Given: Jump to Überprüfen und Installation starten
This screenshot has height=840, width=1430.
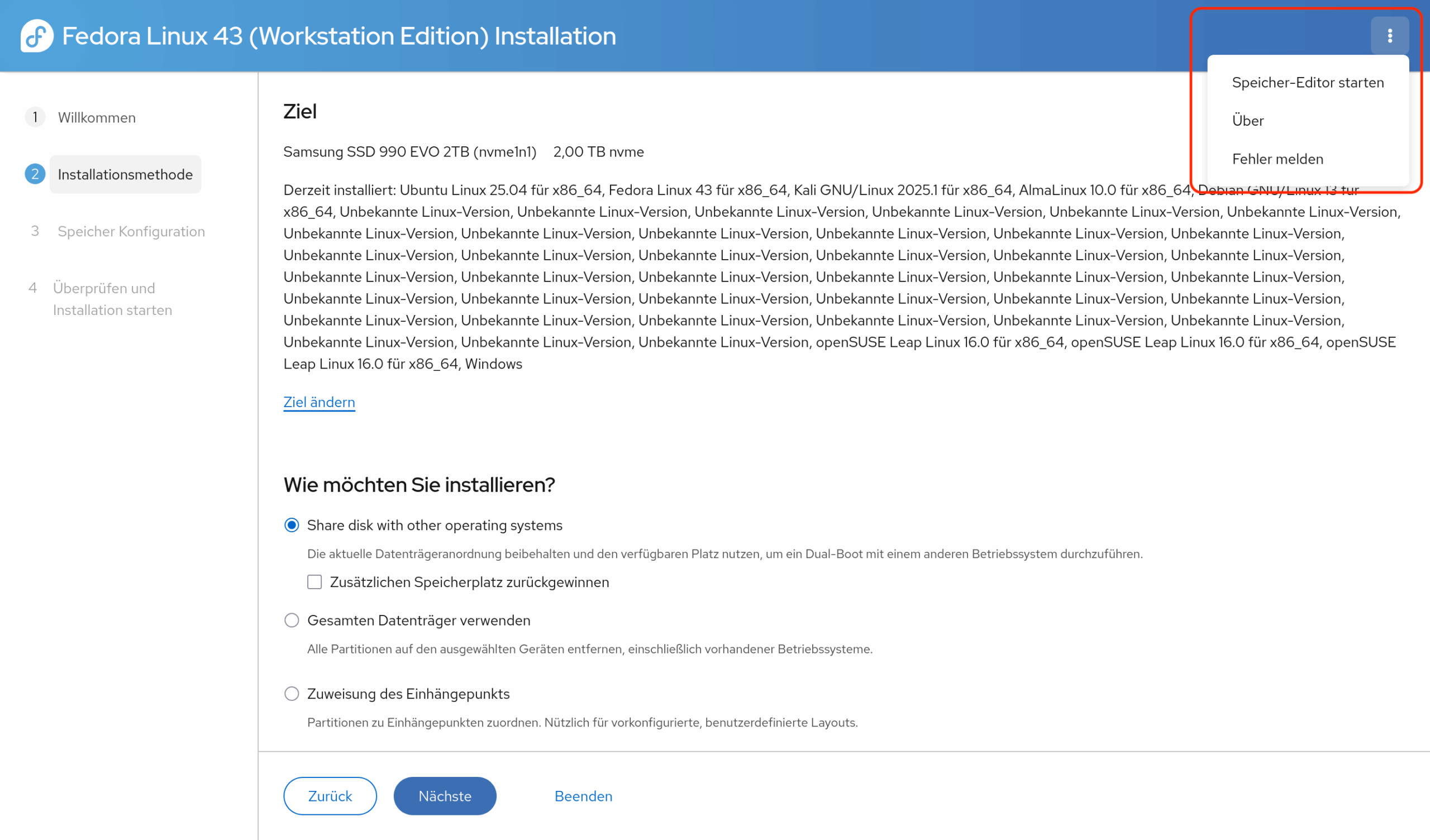Looking at the screenshot, I should (112, 299).
